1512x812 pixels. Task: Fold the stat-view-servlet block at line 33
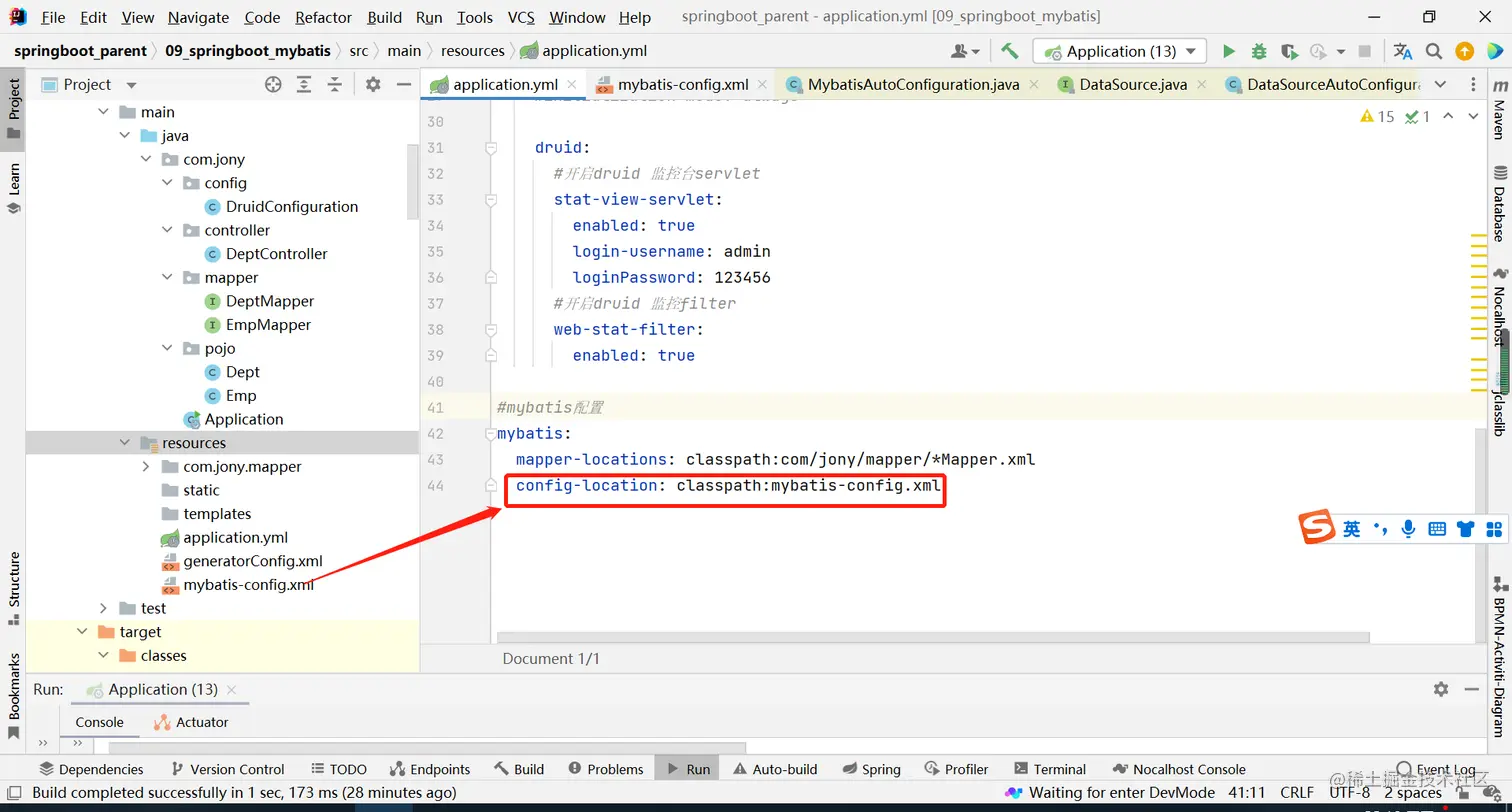pyautogui.click(x=491, y=200)
